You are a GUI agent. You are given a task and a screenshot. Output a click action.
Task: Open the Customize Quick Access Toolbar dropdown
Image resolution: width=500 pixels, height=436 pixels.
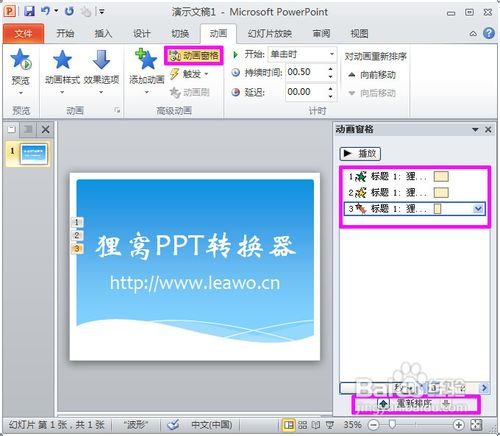tap(102, 12)
